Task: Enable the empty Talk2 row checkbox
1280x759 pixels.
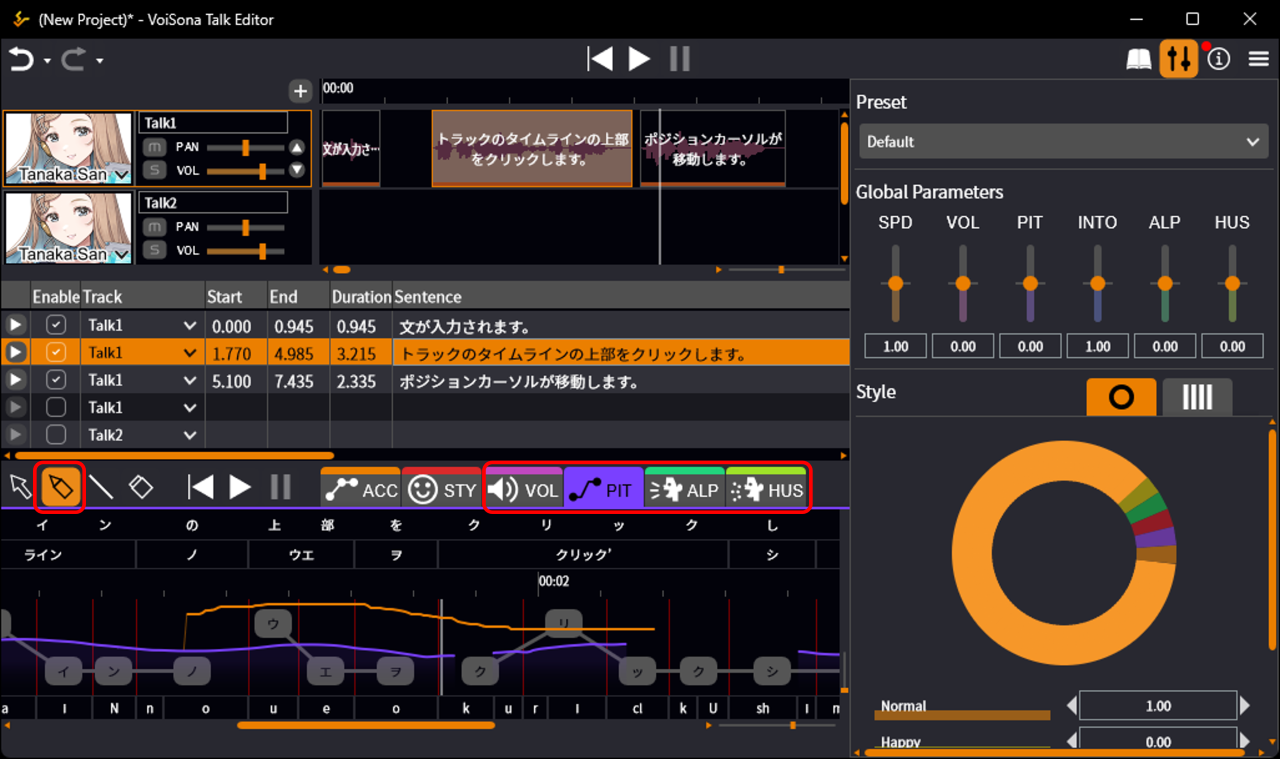Action: pyautogui.click(x=56, y=435)
